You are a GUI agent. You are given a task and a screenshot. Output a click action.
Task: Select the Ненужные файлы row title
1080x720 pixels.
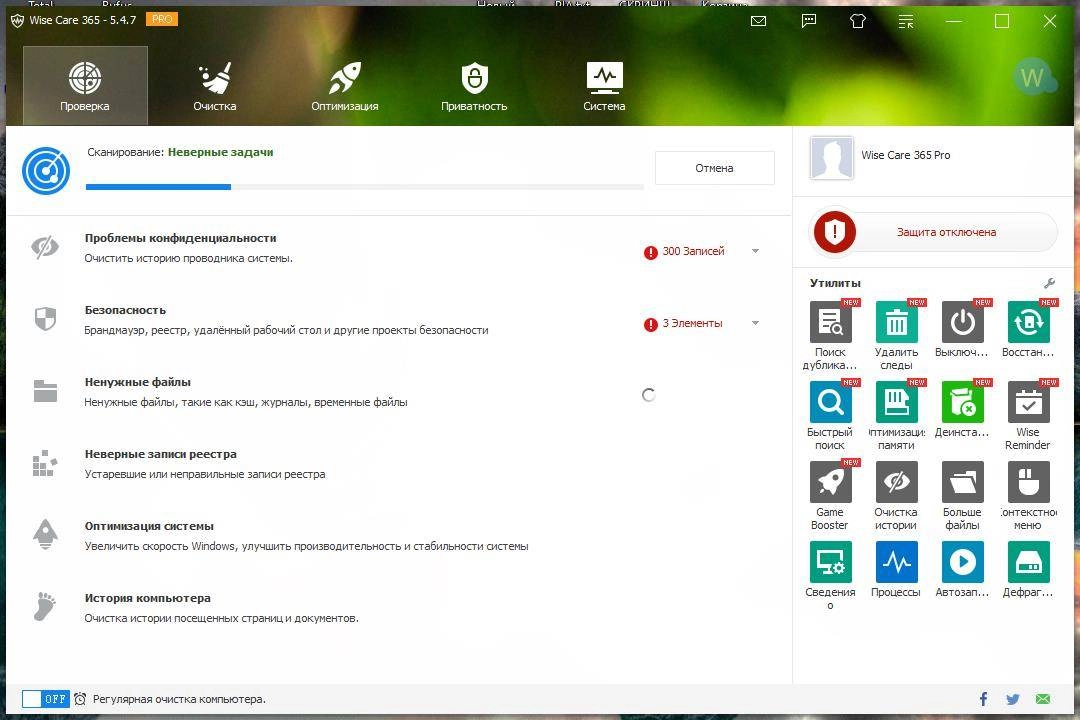point(138,382)
